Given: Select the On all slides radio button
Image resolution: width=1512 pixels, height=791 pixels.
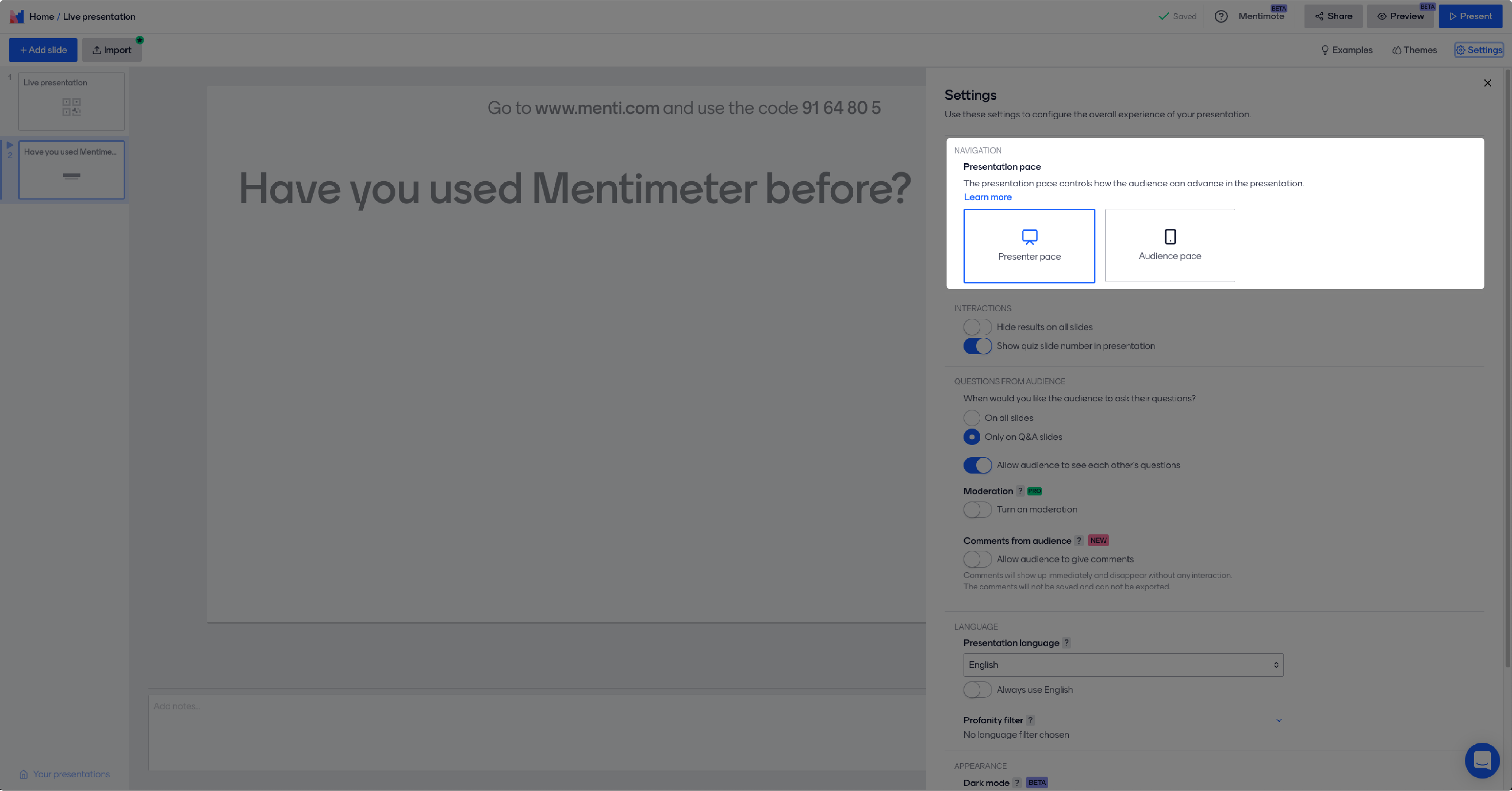Looking at the screenshot, I should tap(971, 418).
